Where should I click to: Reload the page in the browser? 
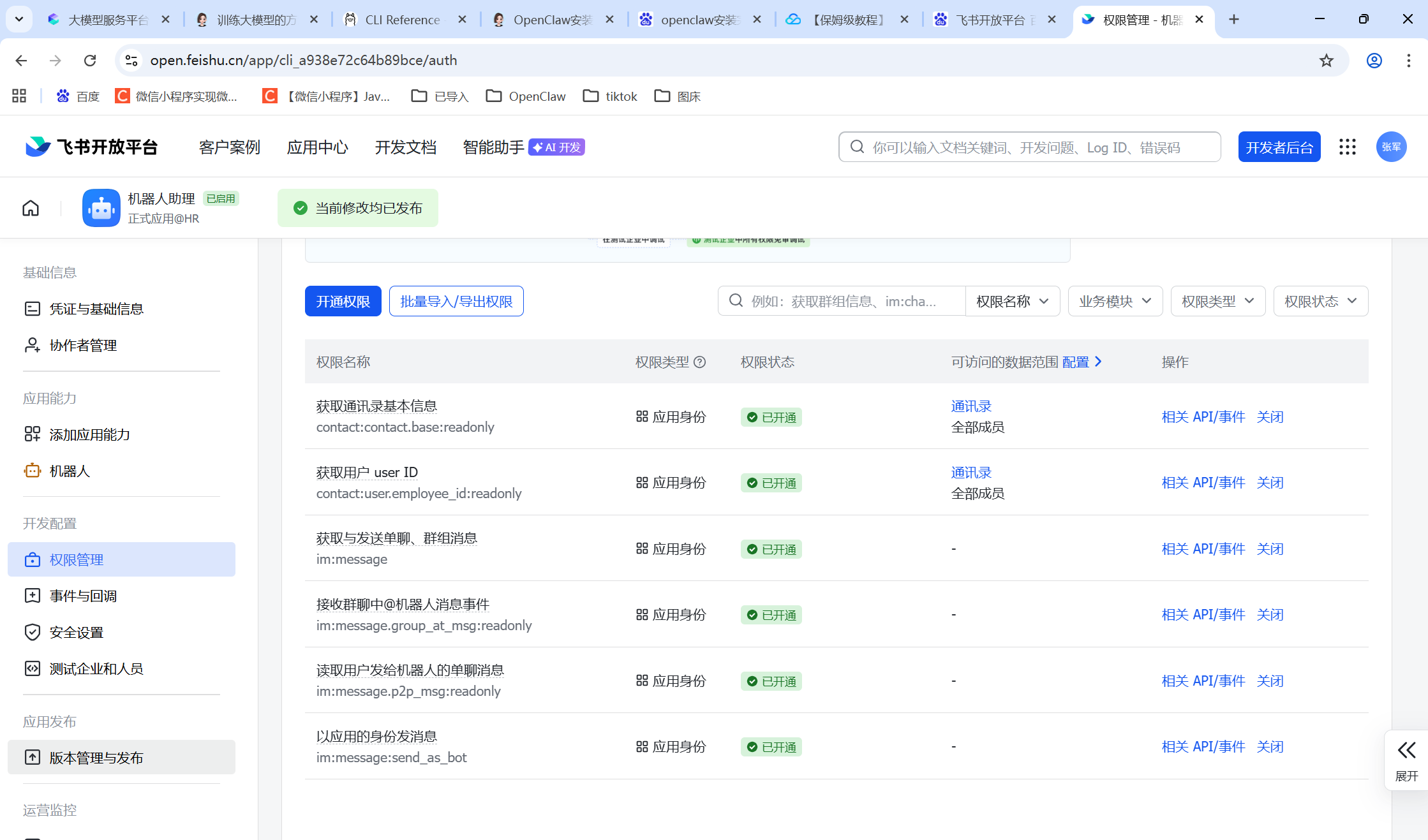coord(90,61)
